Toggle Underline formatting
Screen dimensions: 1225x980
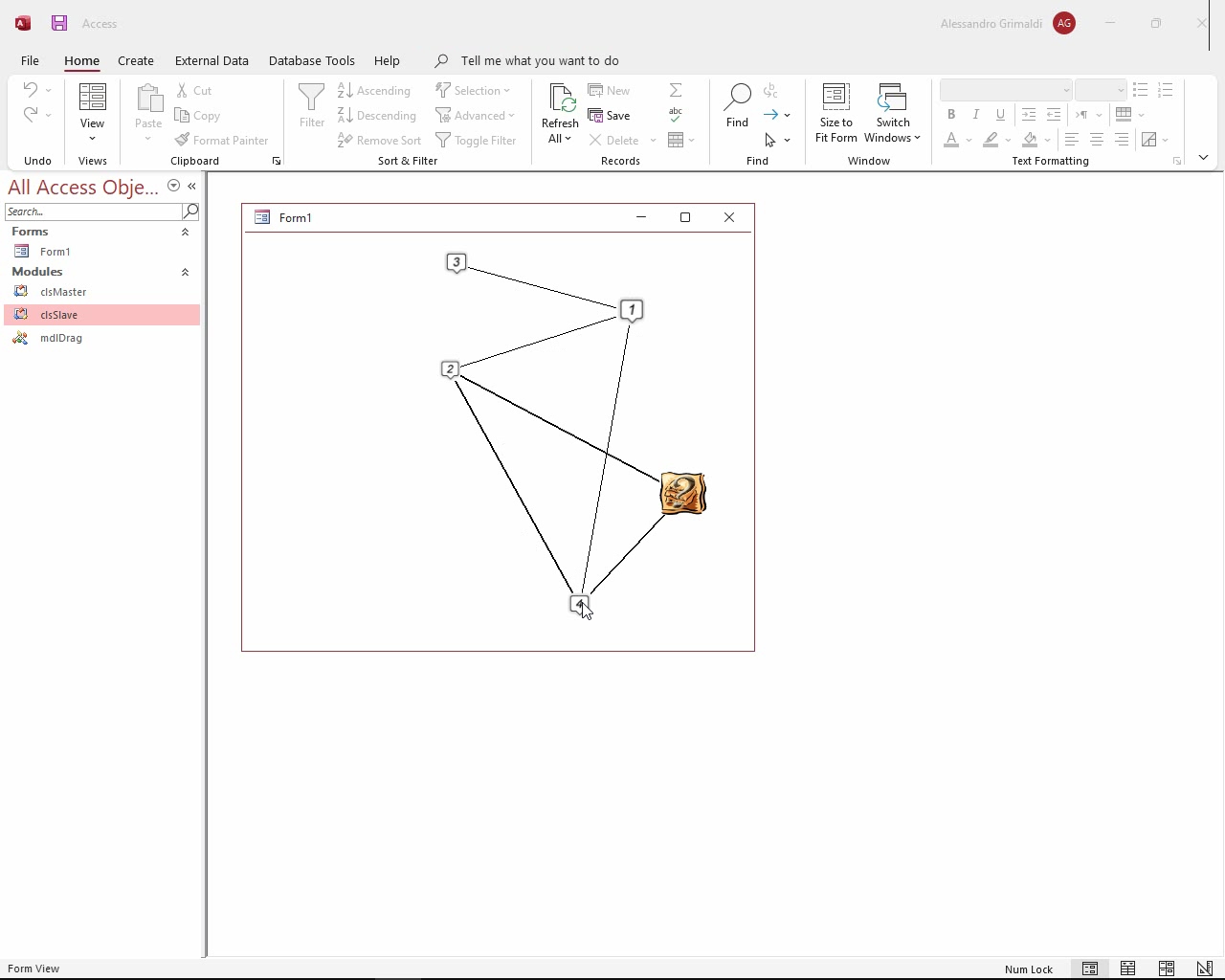(1001, 114)
